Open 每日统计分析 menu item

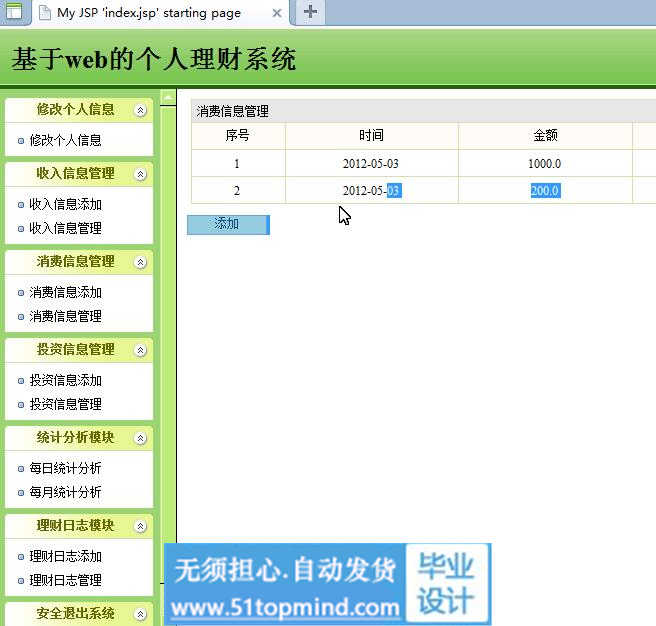click(65, 468)
